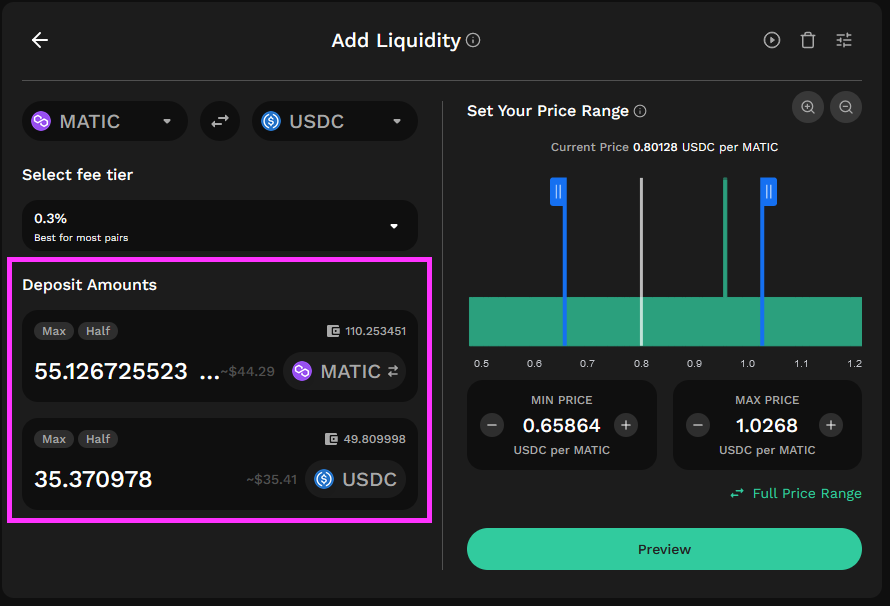Viewport: 890px width, 606px height.
Task: Click the Max button for MATIC deposit
Action: 54,331
